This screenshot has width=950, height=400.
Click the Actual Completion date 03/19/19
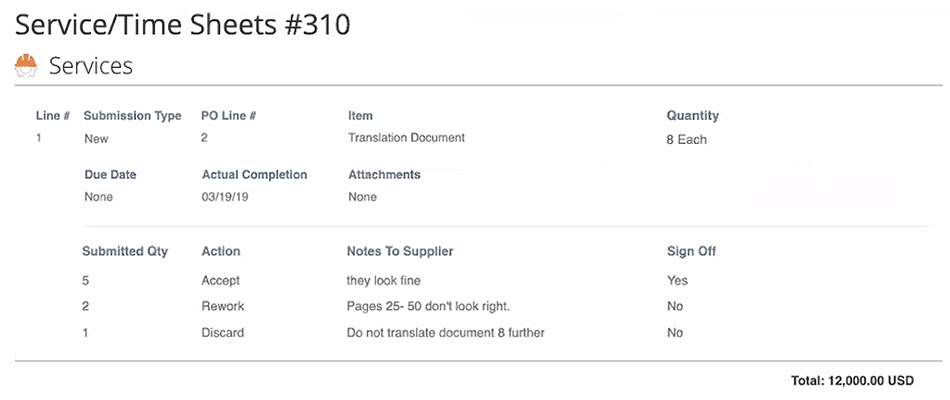(x=225, y=197)
